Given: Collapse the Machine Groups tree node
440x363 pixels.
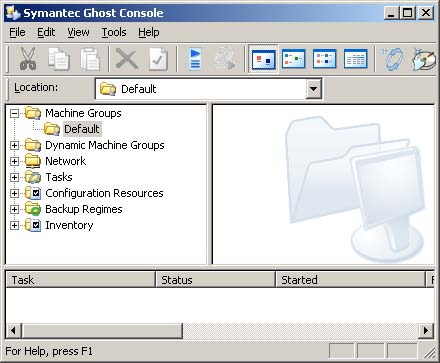Looking at the screenshot, I should [x=14, y=113].
